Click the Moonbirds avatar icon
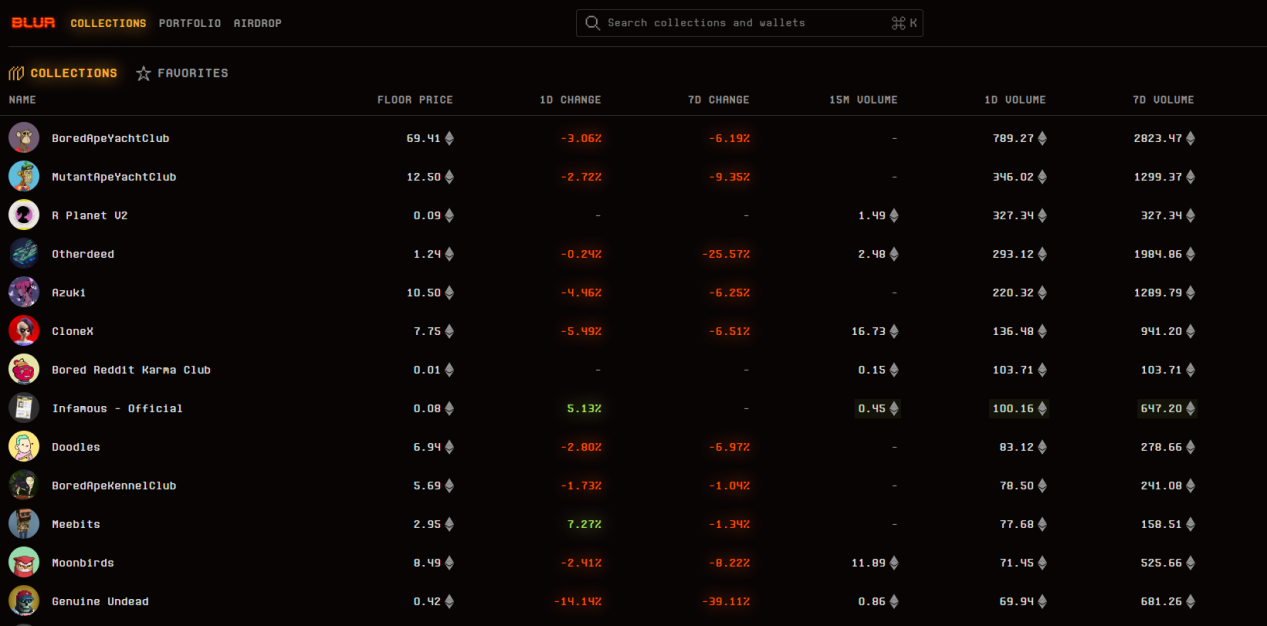Viewport: 1267px width, 626px height. click(x=24, y=563)
